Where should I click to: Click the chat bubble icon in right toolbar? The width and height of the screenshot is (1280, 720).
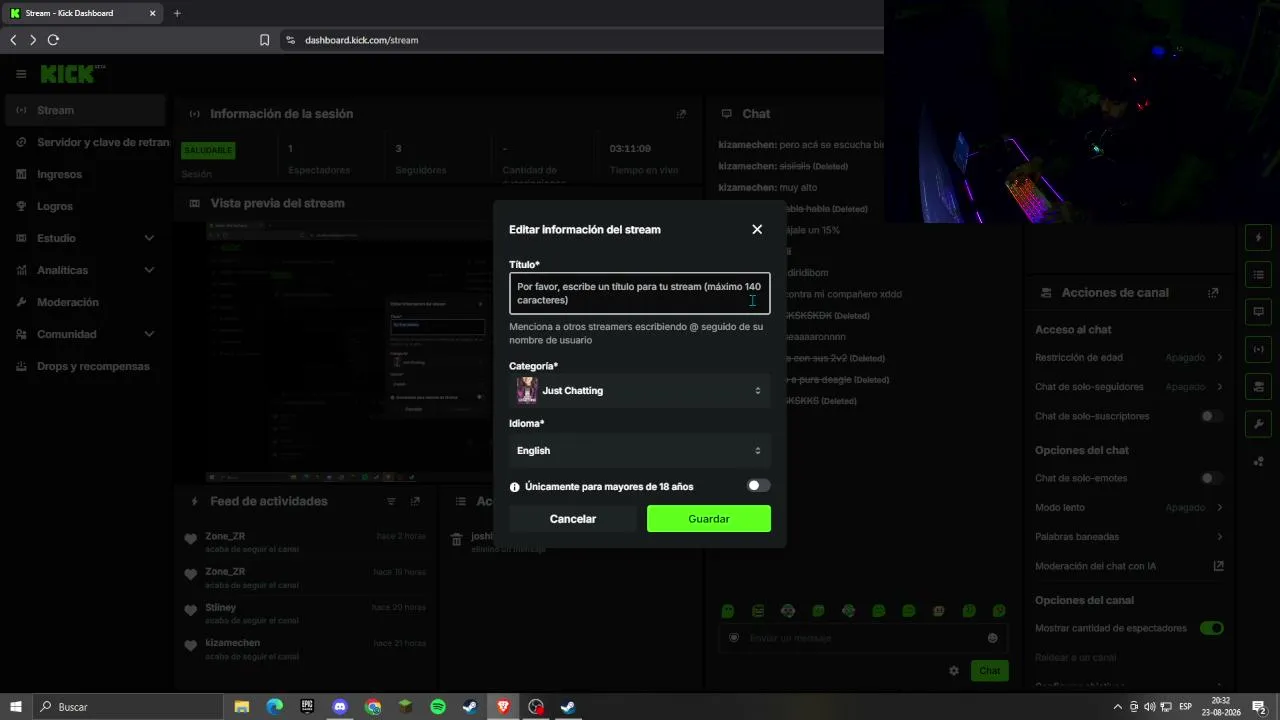click(x=1258, y=312)
